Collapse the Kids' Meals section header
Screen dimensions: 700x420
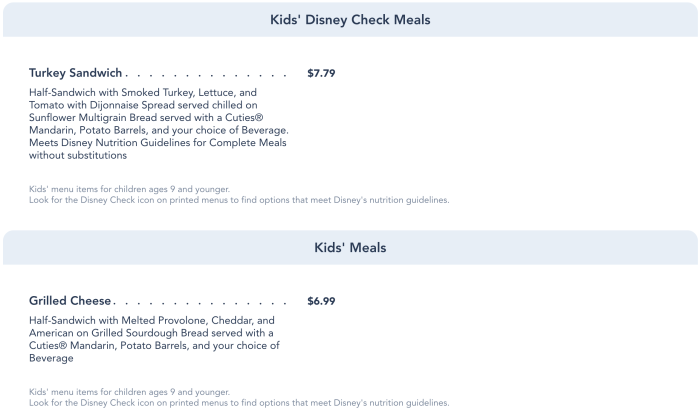tap(350, 248)
